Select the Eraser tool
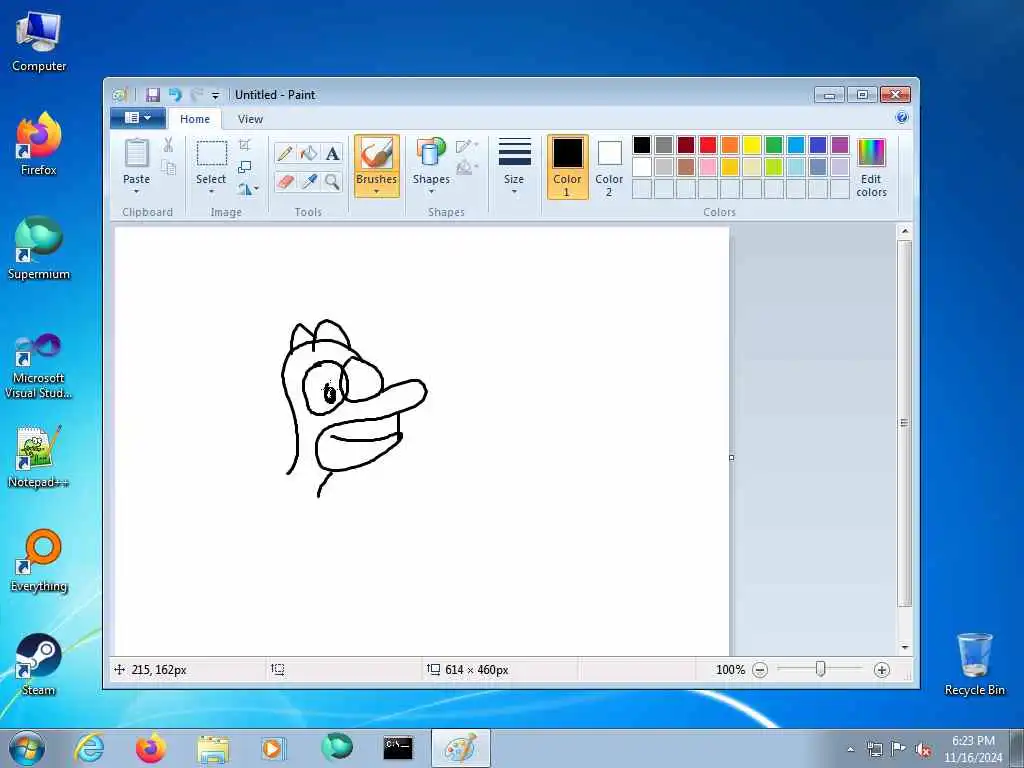Viewport: 1024px width, 768px height. [285, 182]
